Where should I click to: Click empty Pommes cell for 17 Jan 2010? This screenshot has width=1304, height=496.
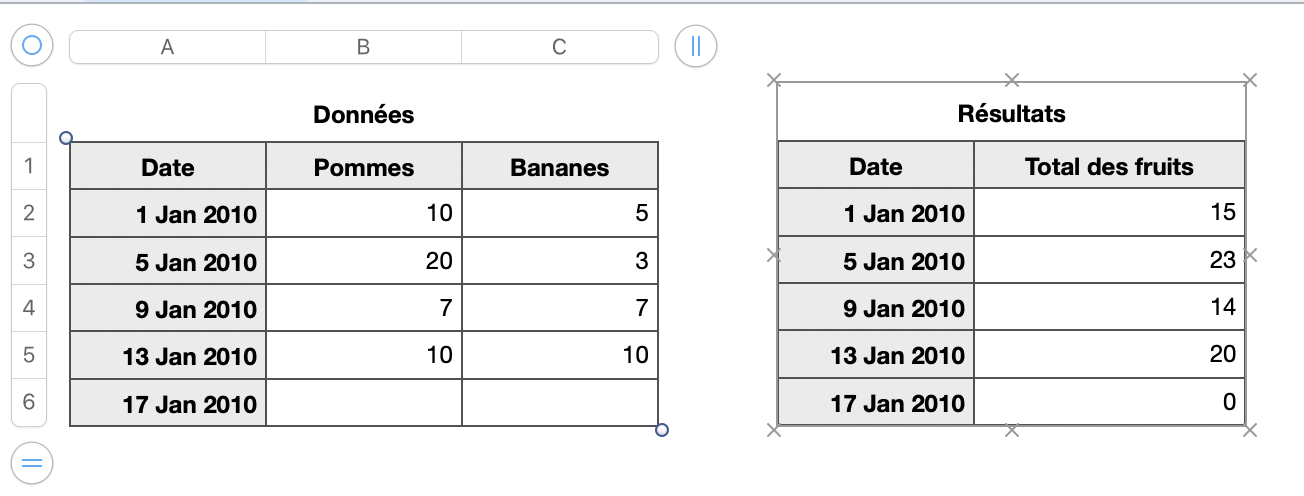363,403
